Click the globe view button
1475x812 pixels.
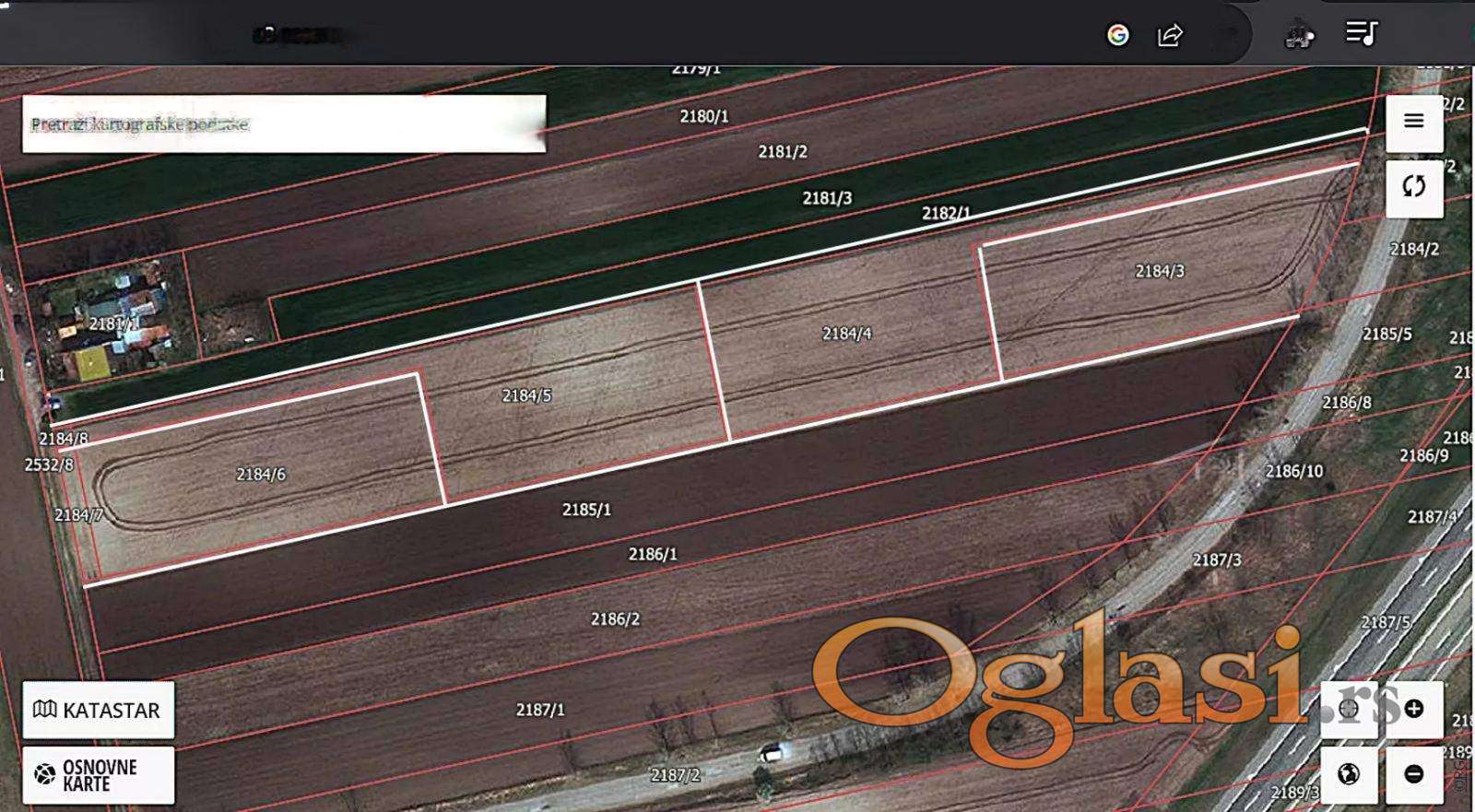click(1349, 774)
